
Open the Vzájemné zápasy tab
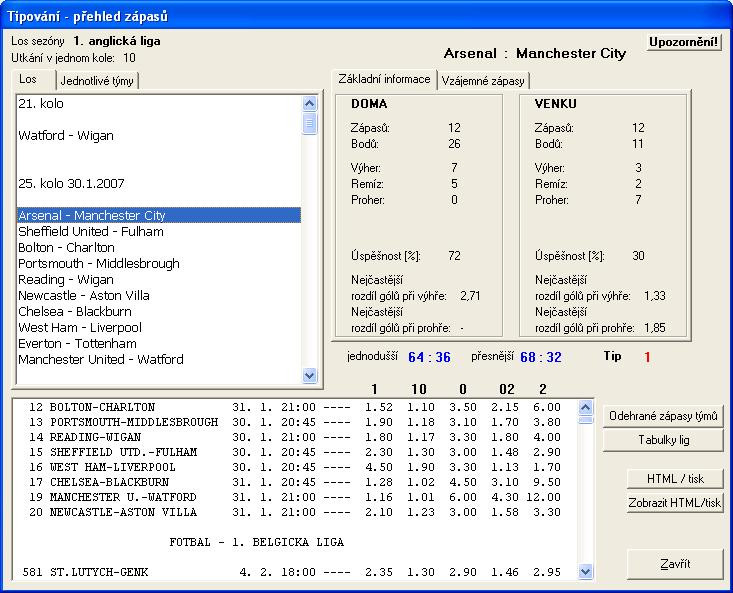coord(483,81)
